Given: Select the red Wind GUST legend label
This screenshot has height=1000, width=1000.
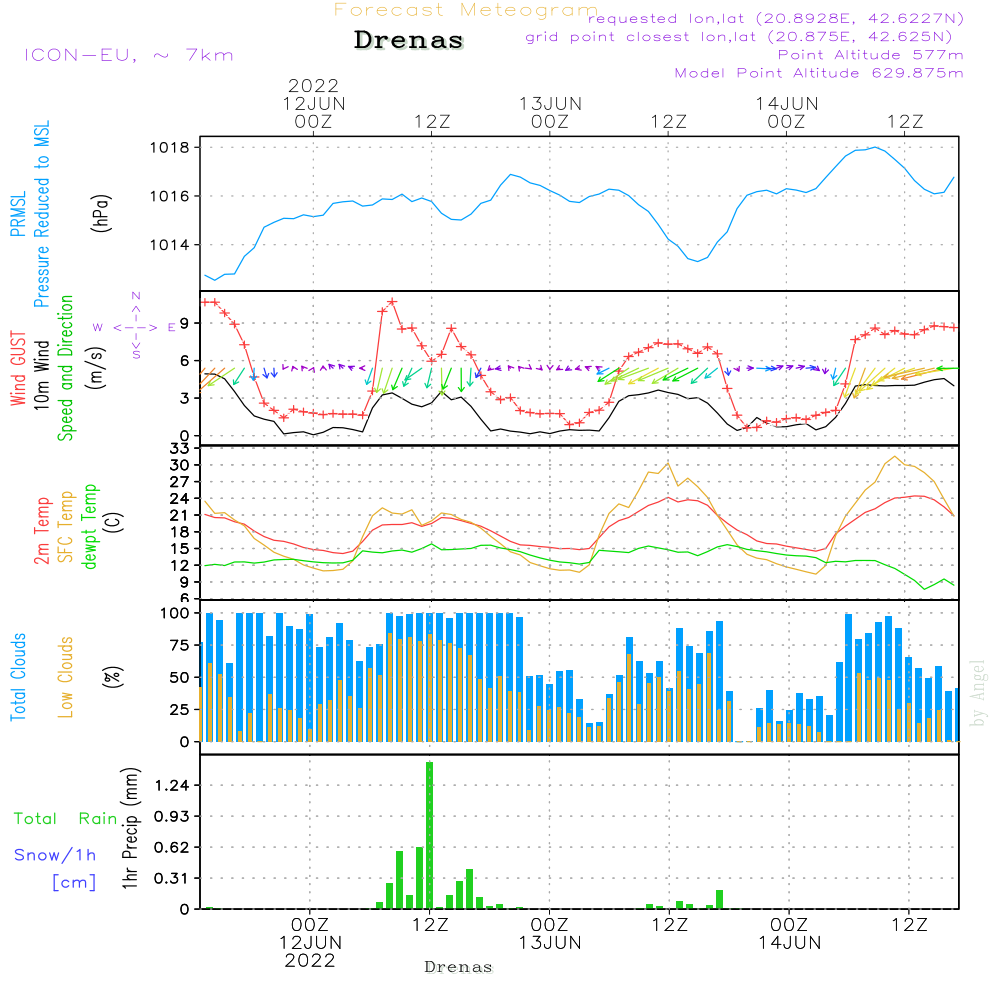Looking at the screenshot, I should coord(18,368).
